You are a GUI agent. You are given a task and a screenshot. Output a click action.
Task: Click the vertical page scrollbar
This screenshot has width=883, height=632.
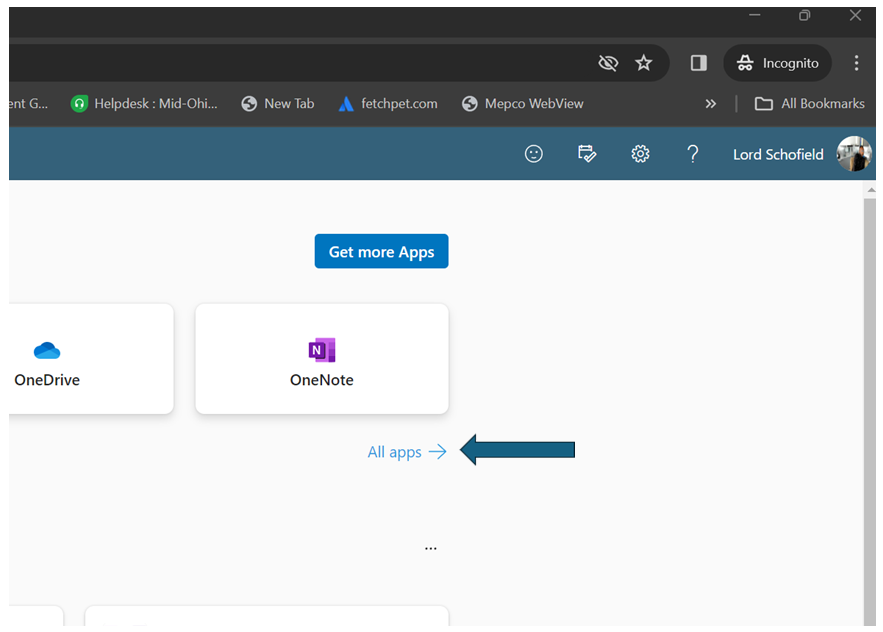869,411
